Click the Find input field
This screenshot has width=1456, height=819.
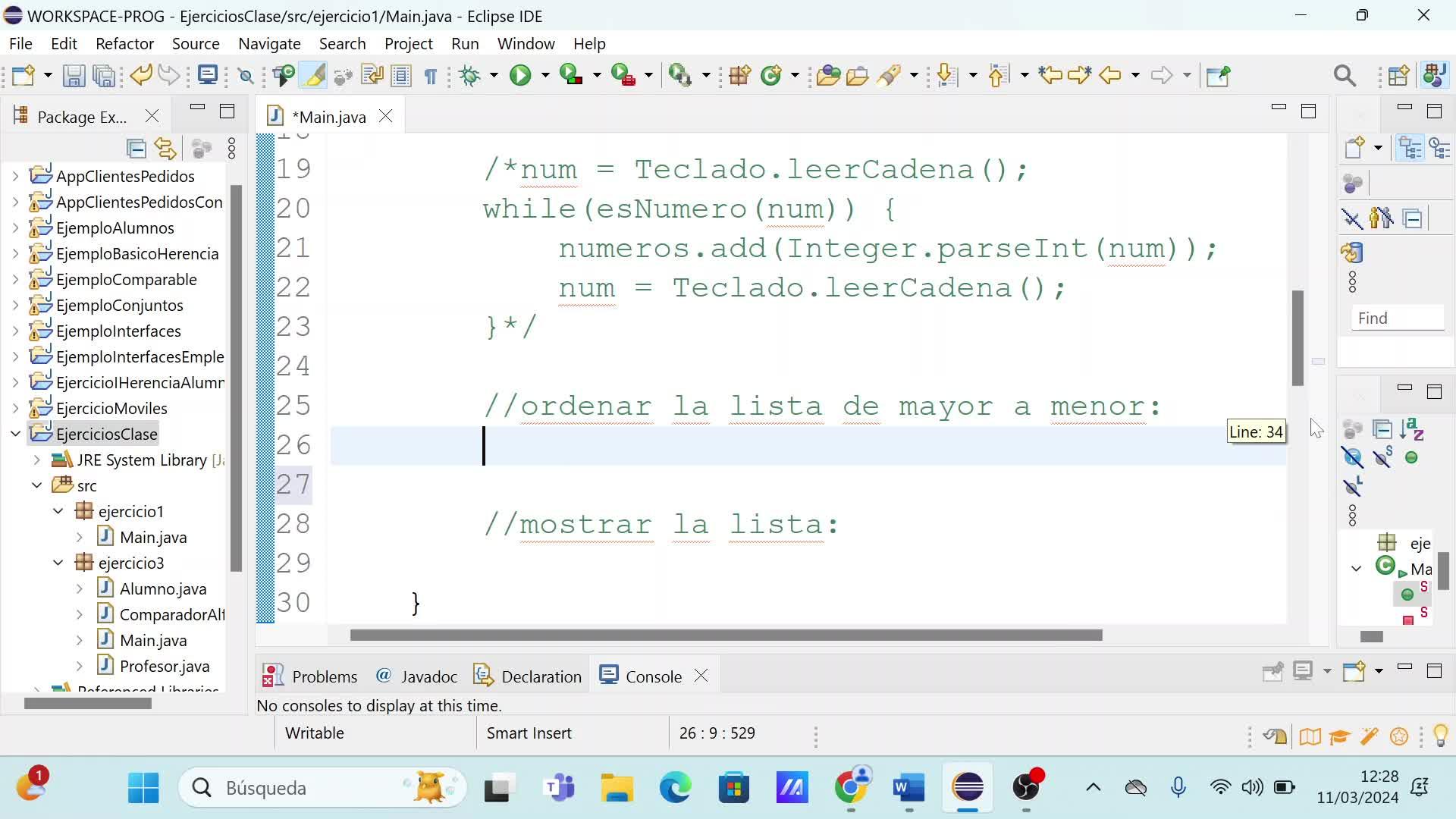coord(1397,318)
